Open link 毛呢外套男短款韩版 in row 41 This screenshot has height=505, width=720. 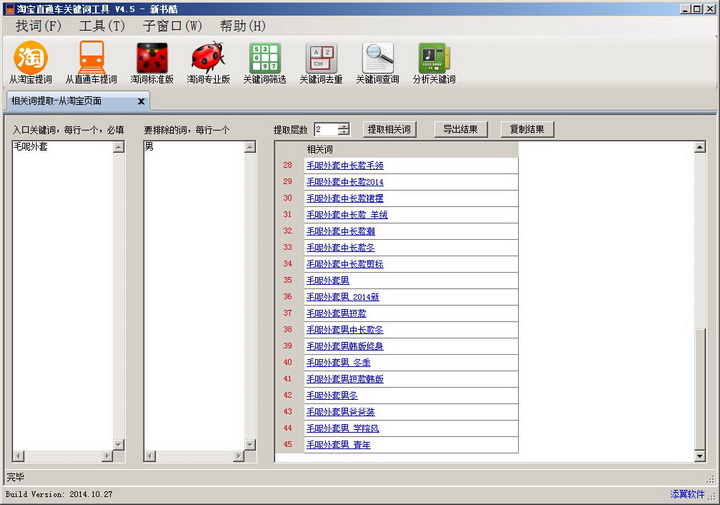click(345, 379)
